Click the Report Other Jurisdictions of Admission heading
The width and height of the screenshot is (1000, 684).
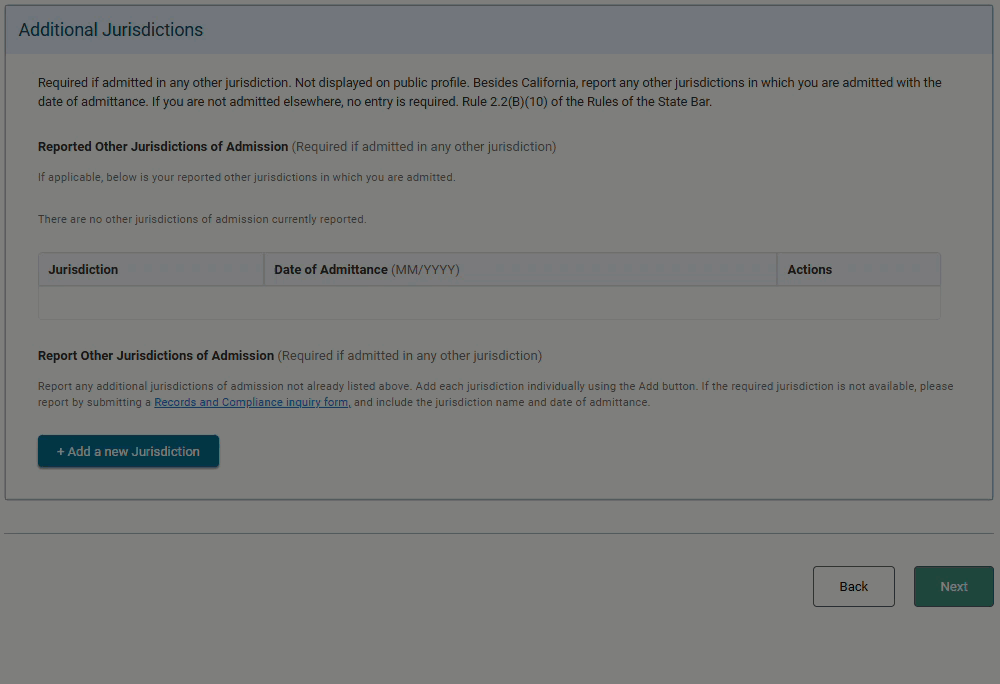click(156, 356)
